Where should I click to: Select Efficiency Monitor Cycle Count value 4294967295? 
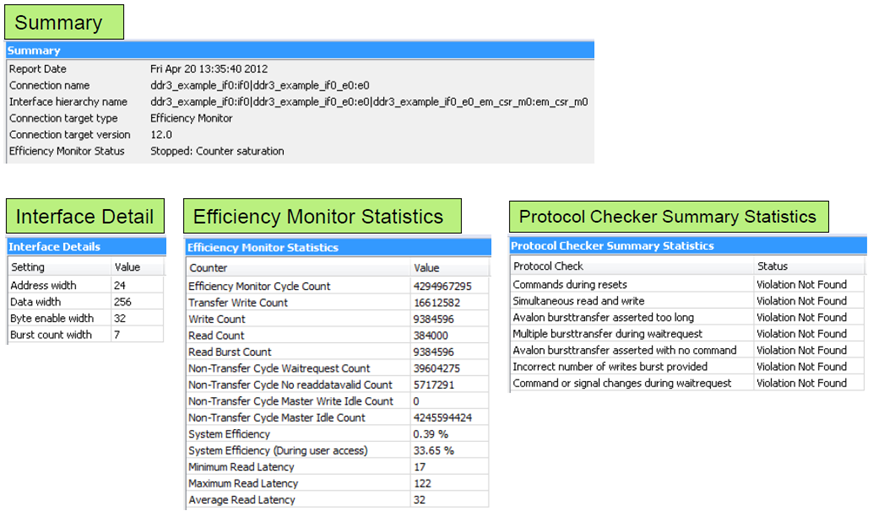pos(443,286)
